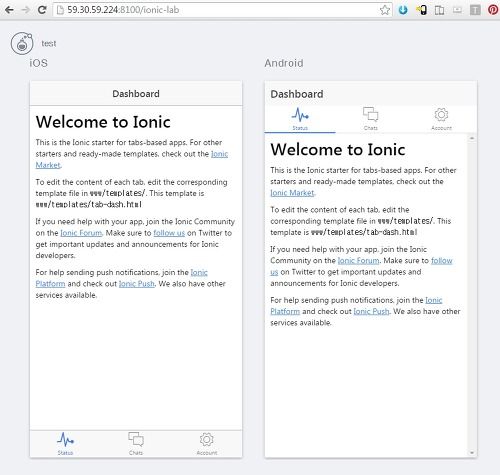This screenshot has width=500, height=475.
Task: Click the blue power extension icon
Action: 403,10
